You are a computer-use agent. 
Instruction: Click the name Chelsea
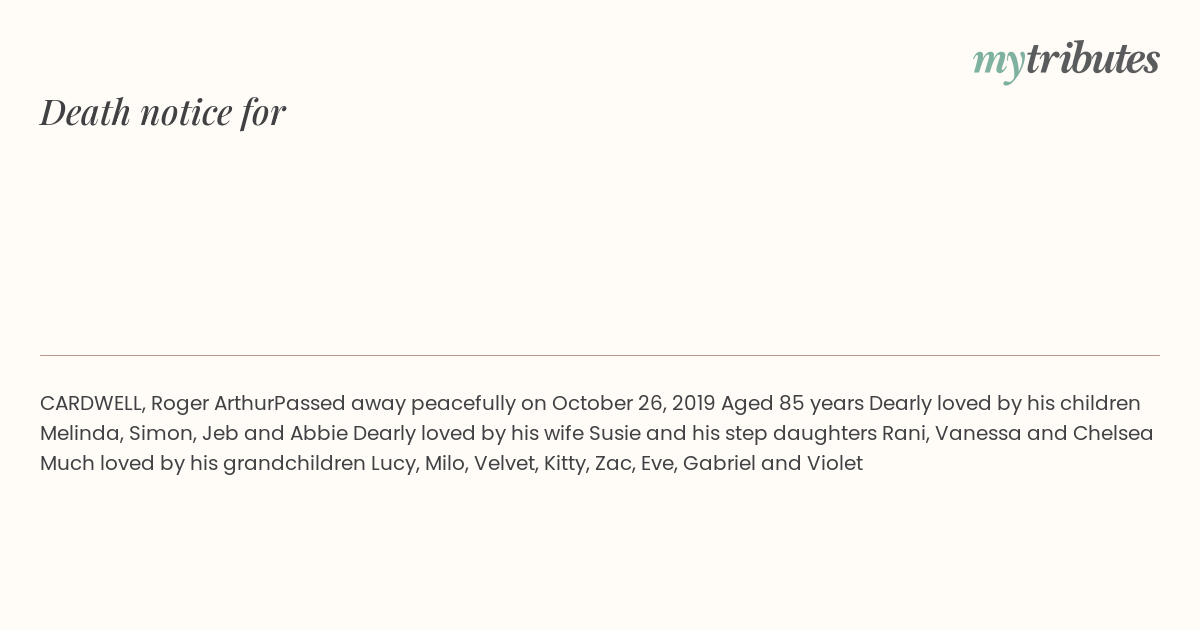[x=1113, y=434]
